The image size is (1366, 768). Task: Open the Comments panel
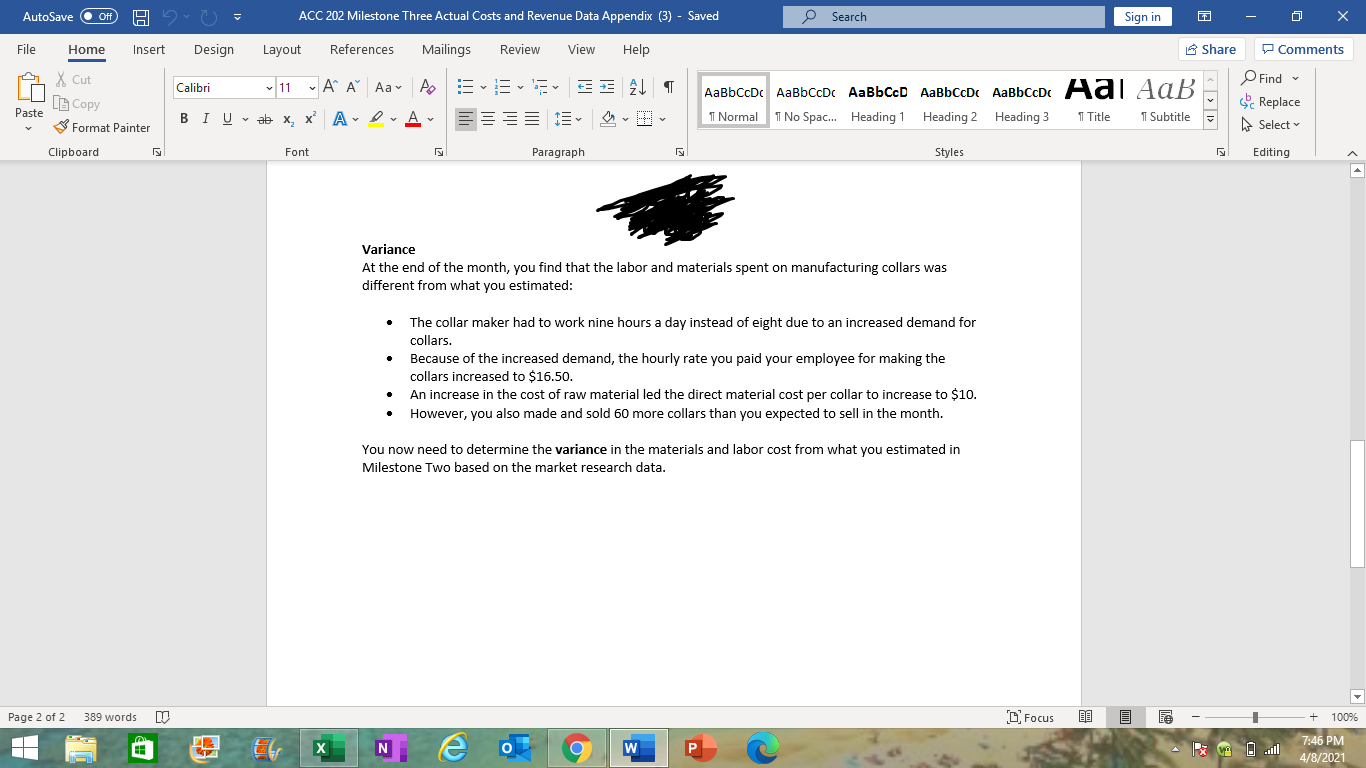tap(1303, 48)
